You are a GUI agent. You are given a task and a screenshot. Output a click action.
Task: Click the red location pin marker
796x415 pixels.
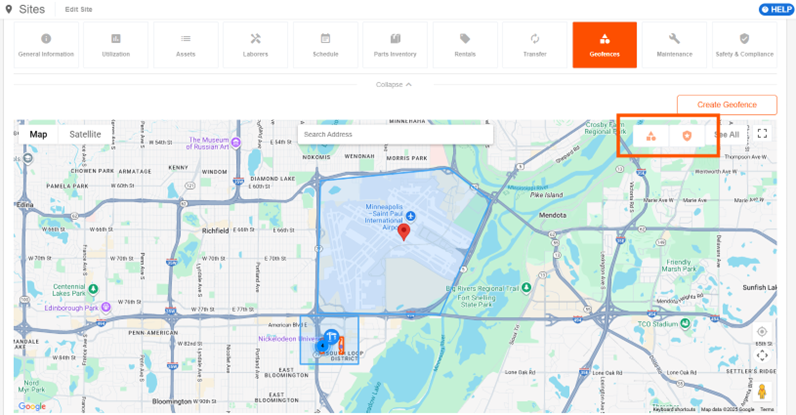click(404, 232)
